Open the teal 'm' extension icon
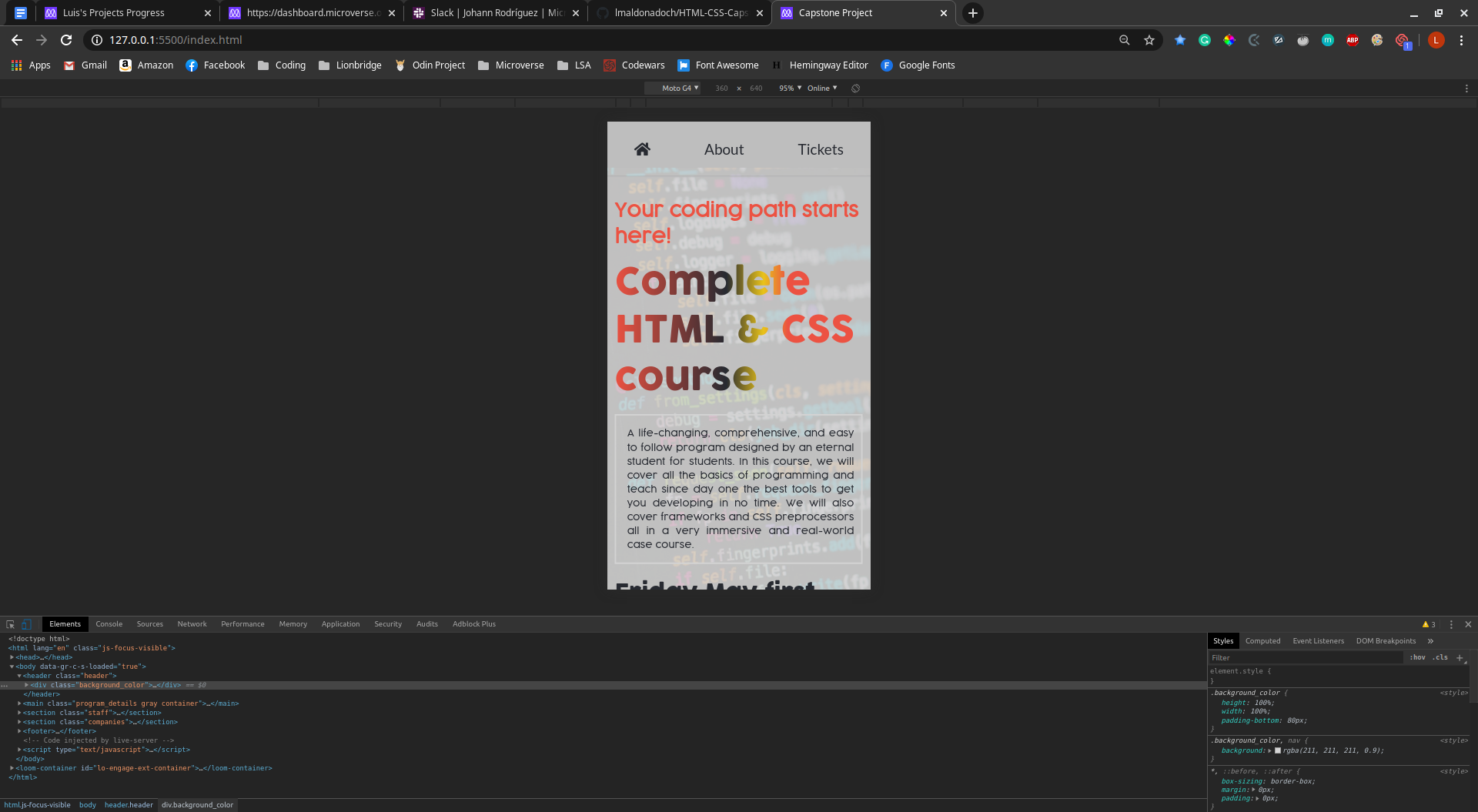1478x812 pixels. 1328,40
